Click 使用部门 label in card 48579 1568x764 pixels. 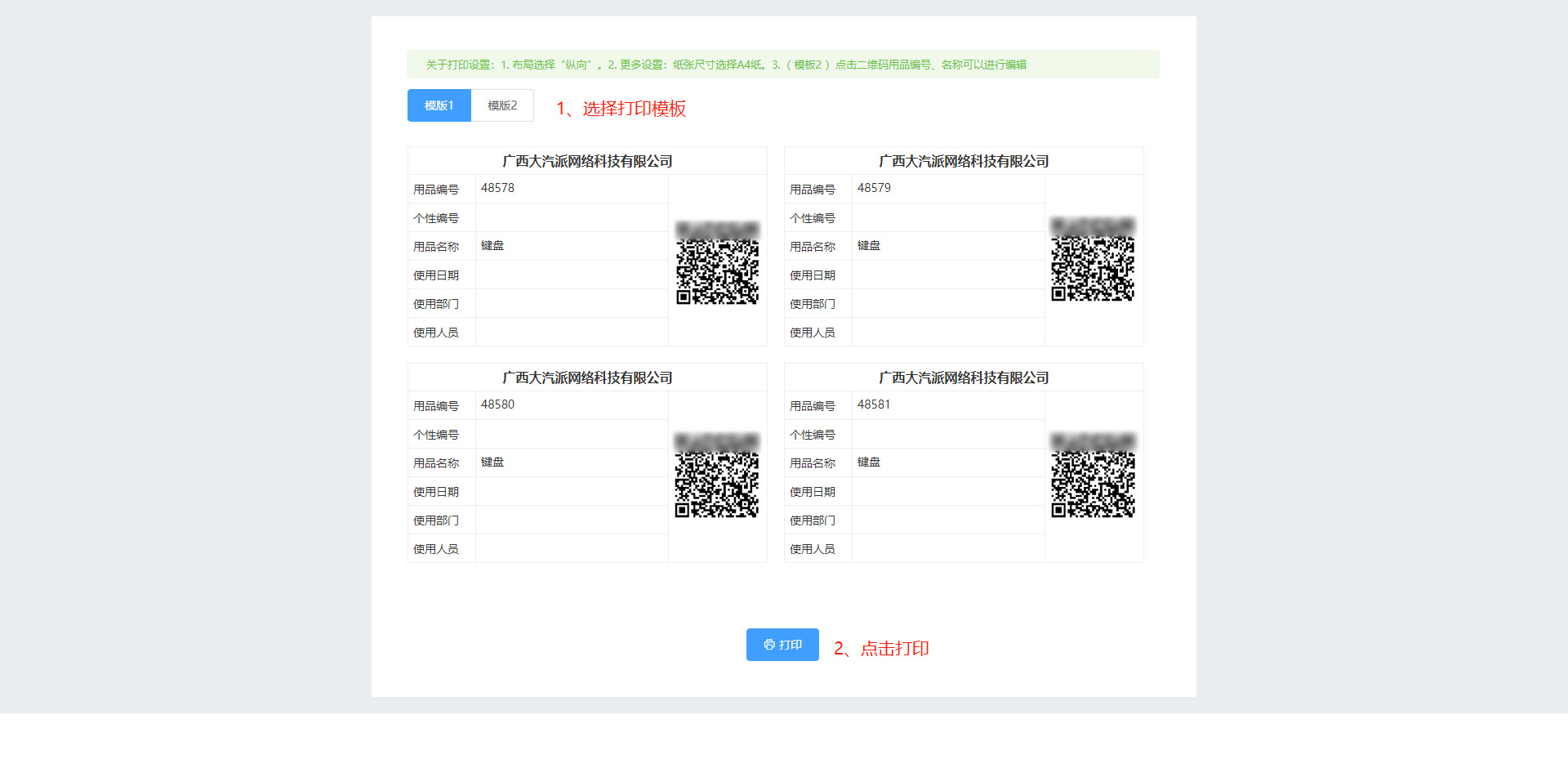pyautogui.click(x=813, y=304)
